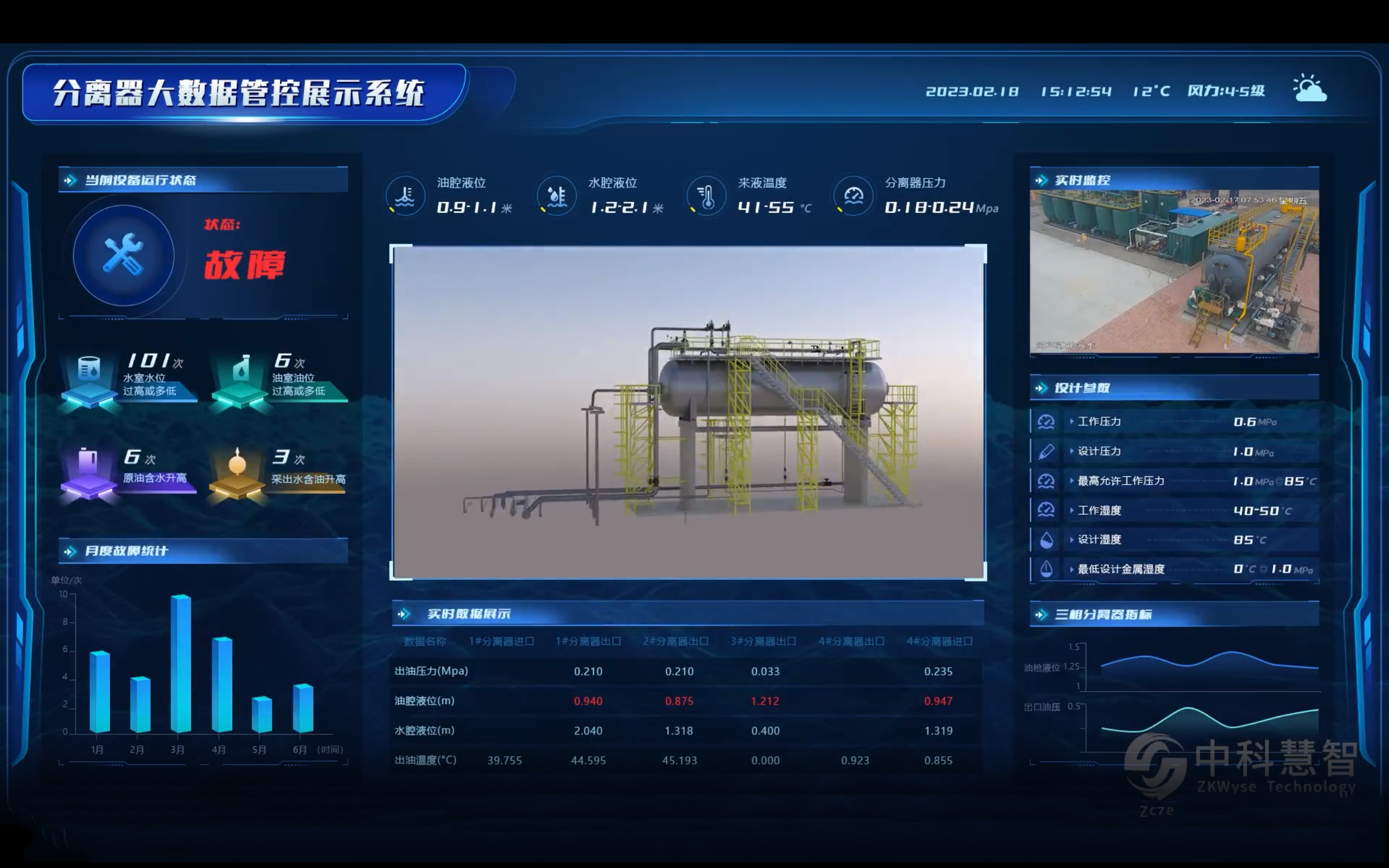Select the 2#分离器出口 column header

[676, 641]
